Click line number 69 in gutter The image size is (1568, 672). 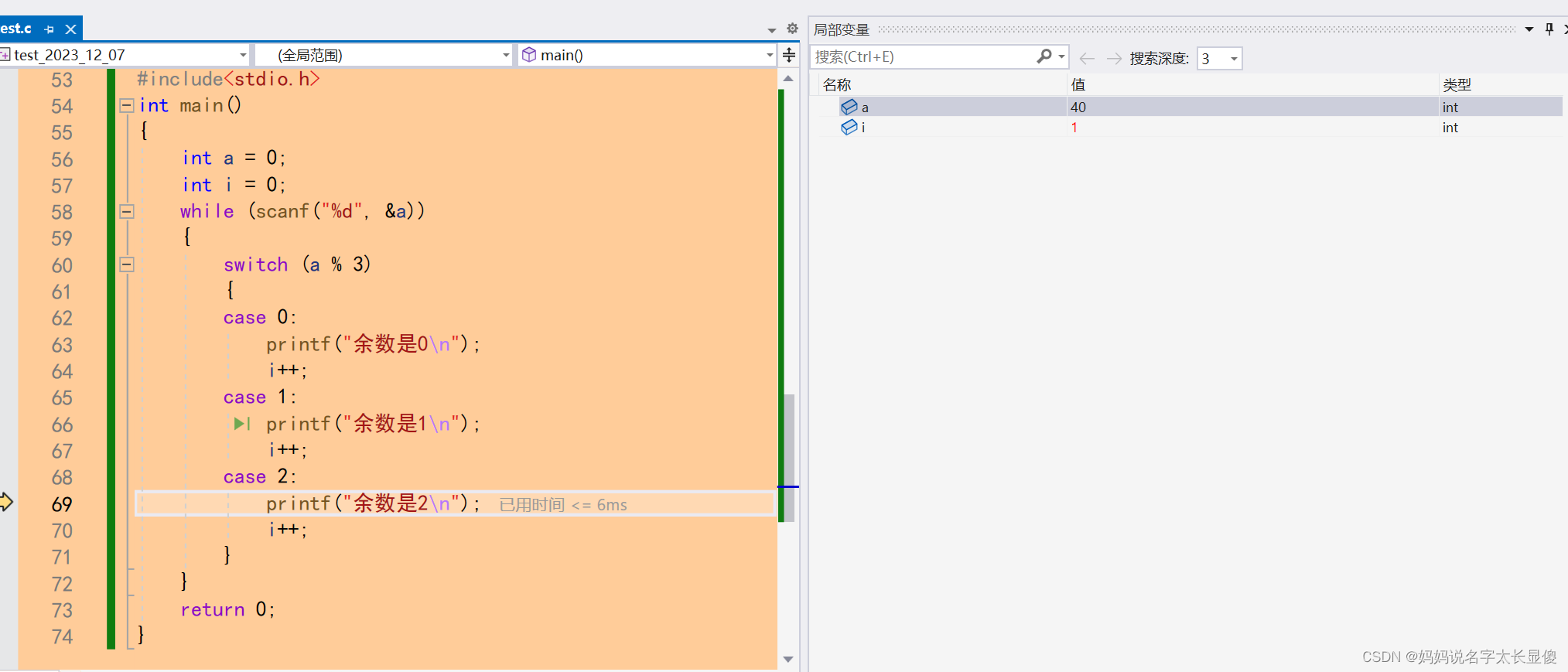point(62,504)
